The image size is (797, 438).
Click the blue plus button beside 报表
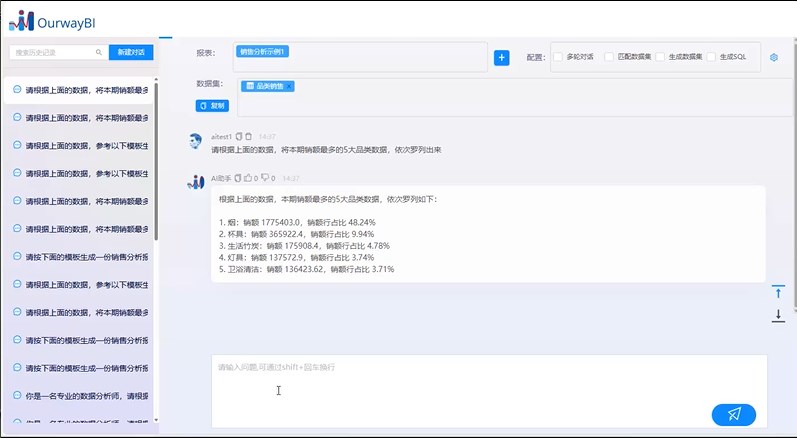pos(502,58)
